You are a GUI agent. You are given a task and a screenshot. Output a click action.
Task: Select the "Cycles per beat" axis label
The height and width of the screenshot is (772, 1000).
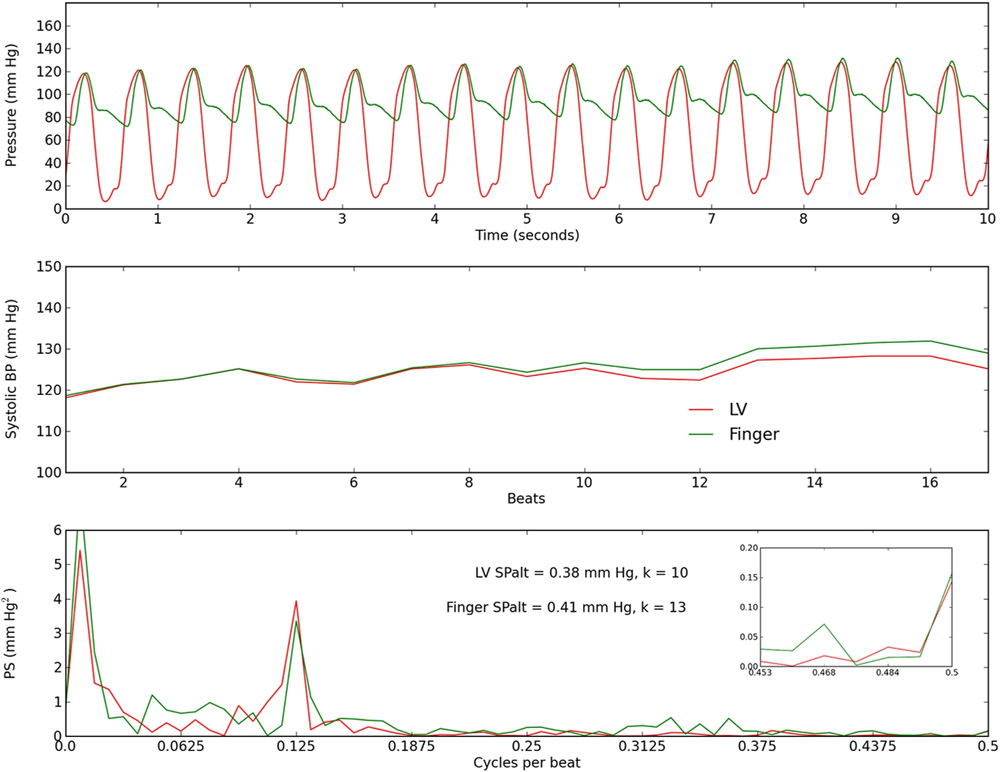coord(526,763)
